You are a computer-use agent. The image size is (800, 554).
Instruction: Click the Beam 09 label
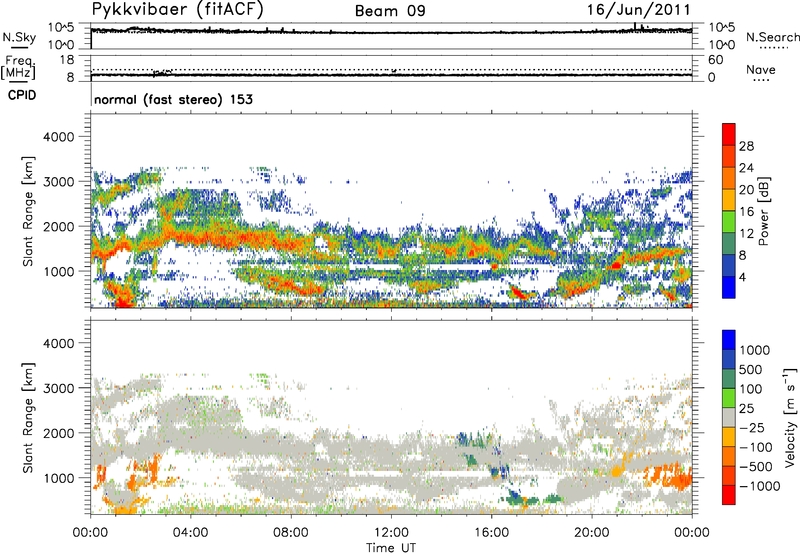pyautogui.click(x=390, y=11)
